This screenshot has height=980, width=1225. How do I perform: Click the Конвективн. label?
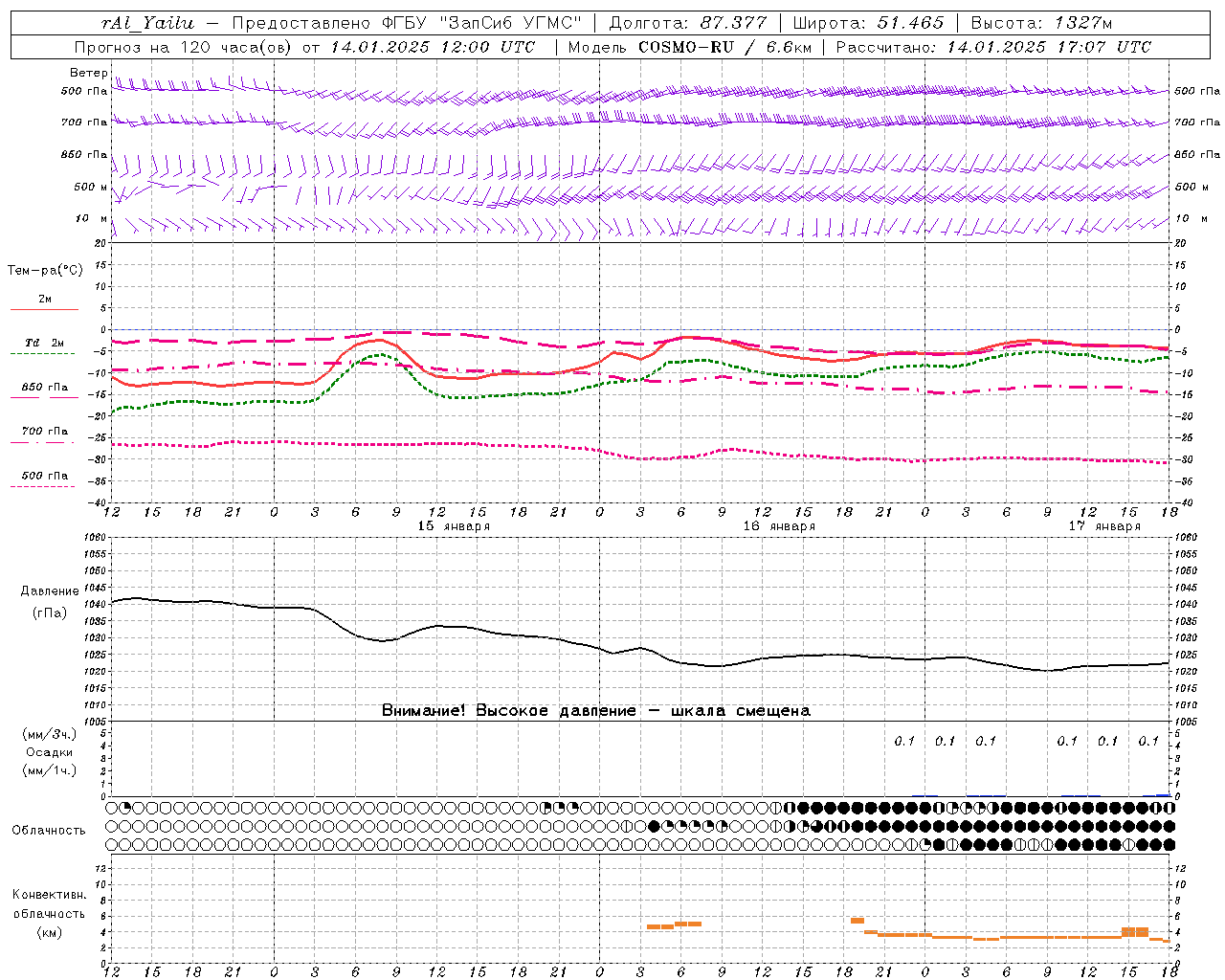pos(50,895)
